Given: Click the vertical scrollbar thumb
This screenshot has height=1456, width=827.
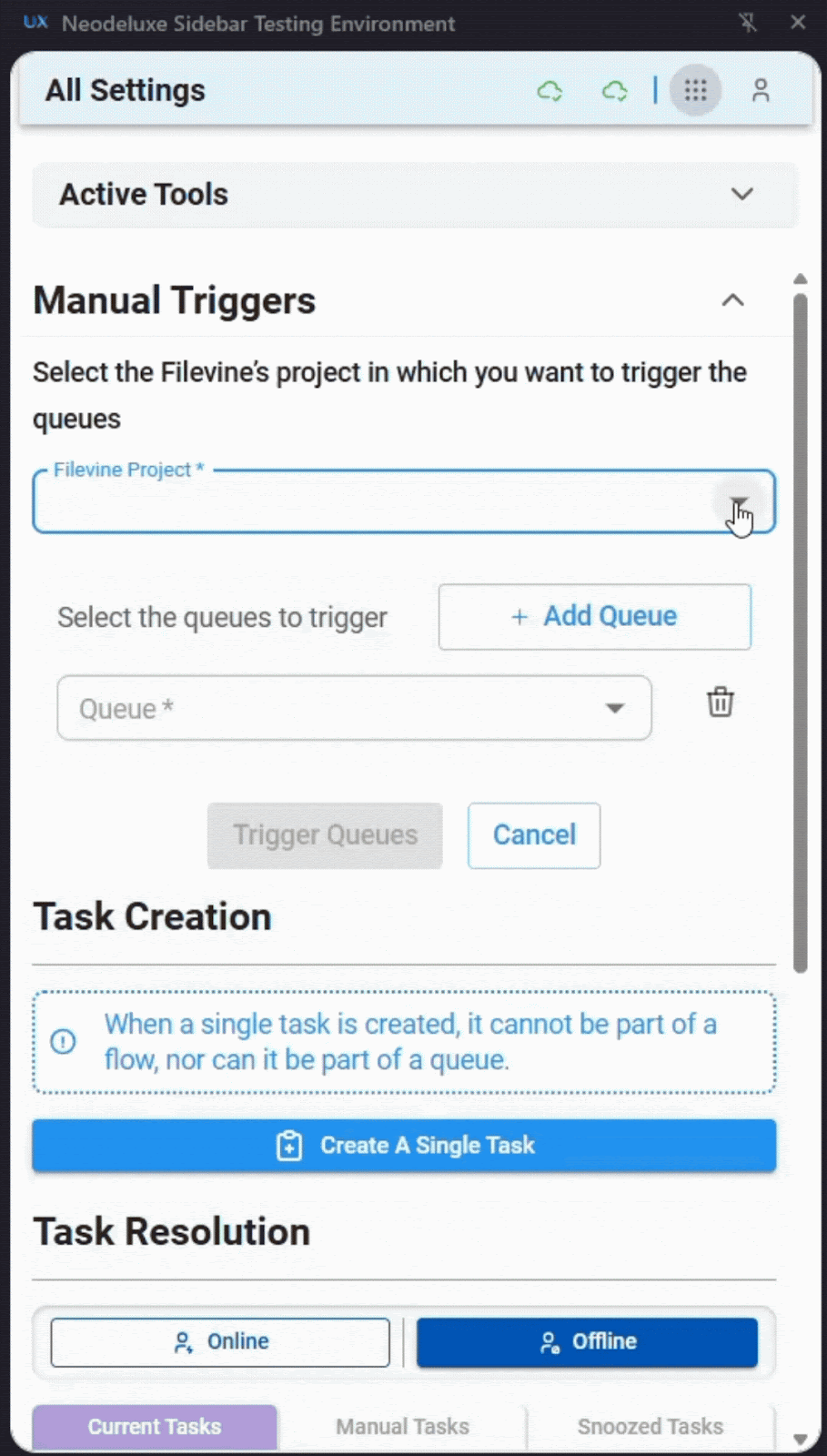Looking at the screenshot, I should 801,628.
